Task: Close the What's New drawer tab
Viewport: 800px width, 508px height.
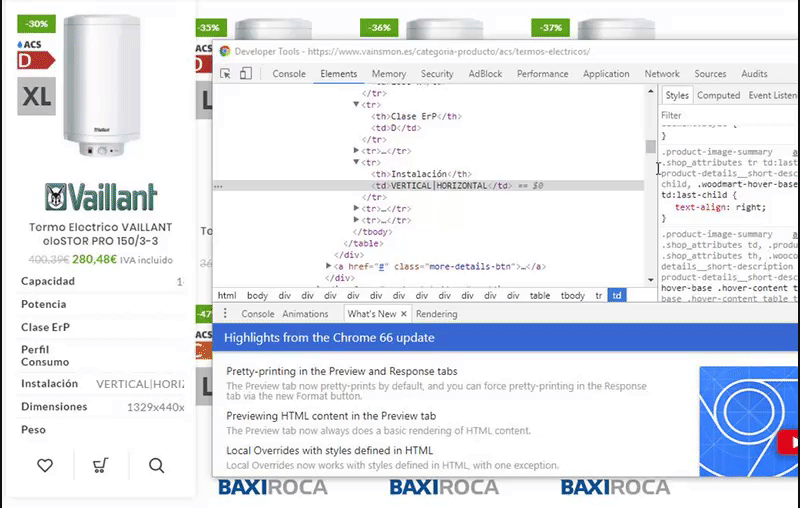Action: pos(404,314)
